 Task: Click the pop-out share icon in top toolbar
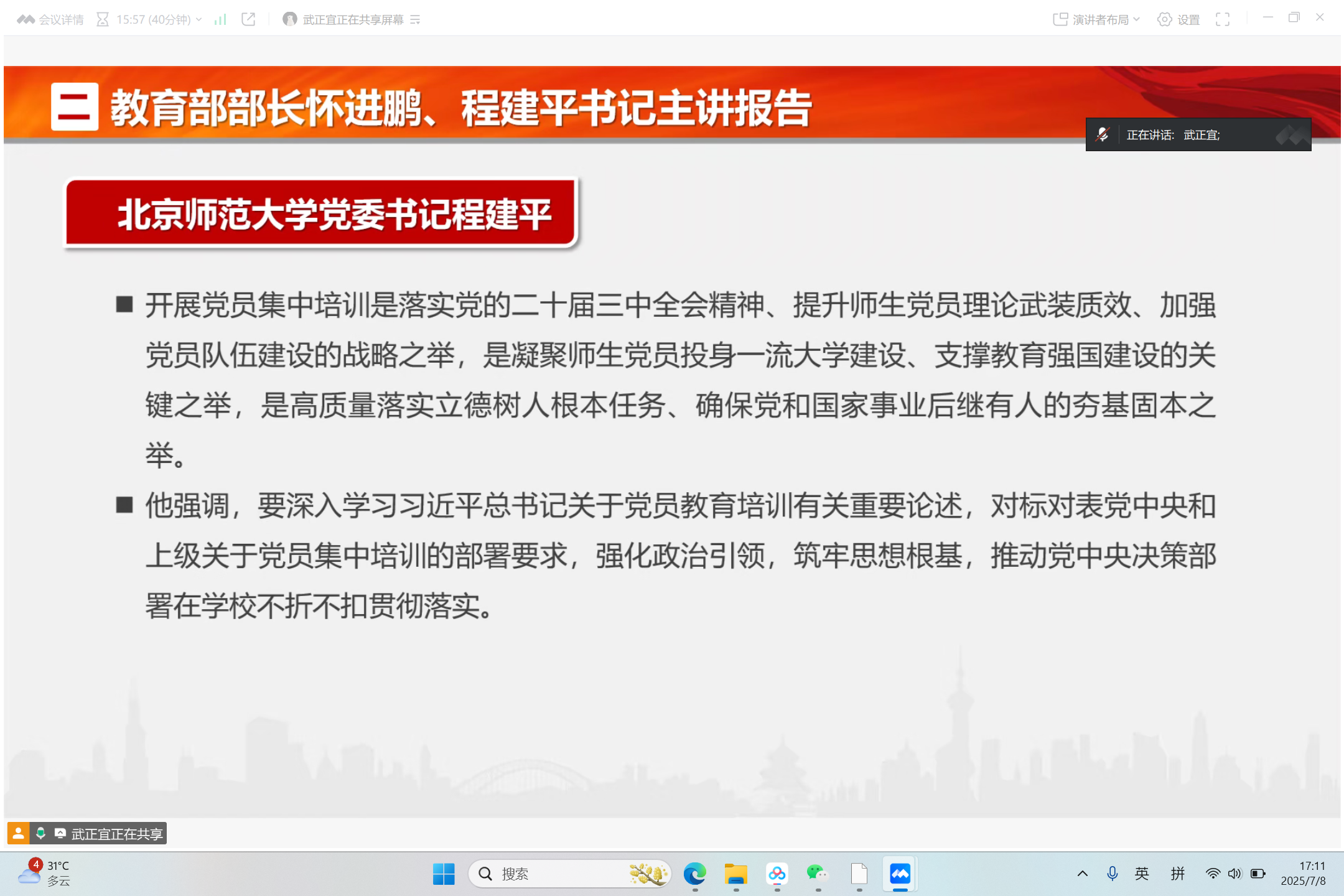pos(248,19)
